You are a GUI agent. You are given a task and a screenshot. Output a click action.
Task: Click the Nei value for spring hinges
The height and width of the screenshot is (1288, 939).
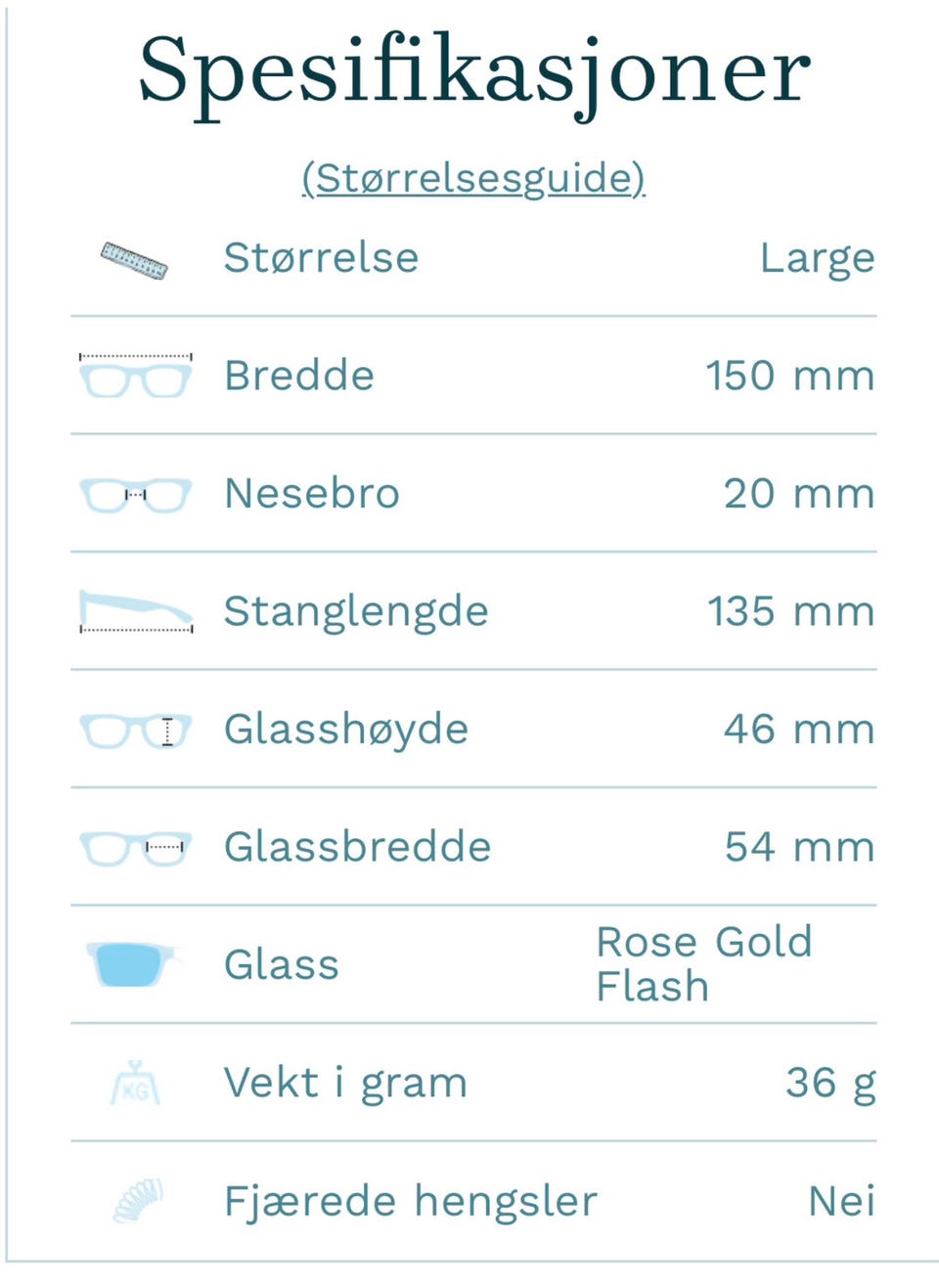[x=841, y=1202]
